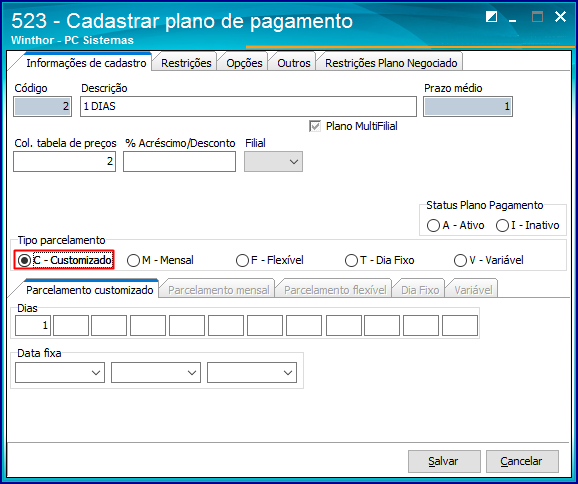
Task: Maximize the 523 window
Action: coord(537,17)
